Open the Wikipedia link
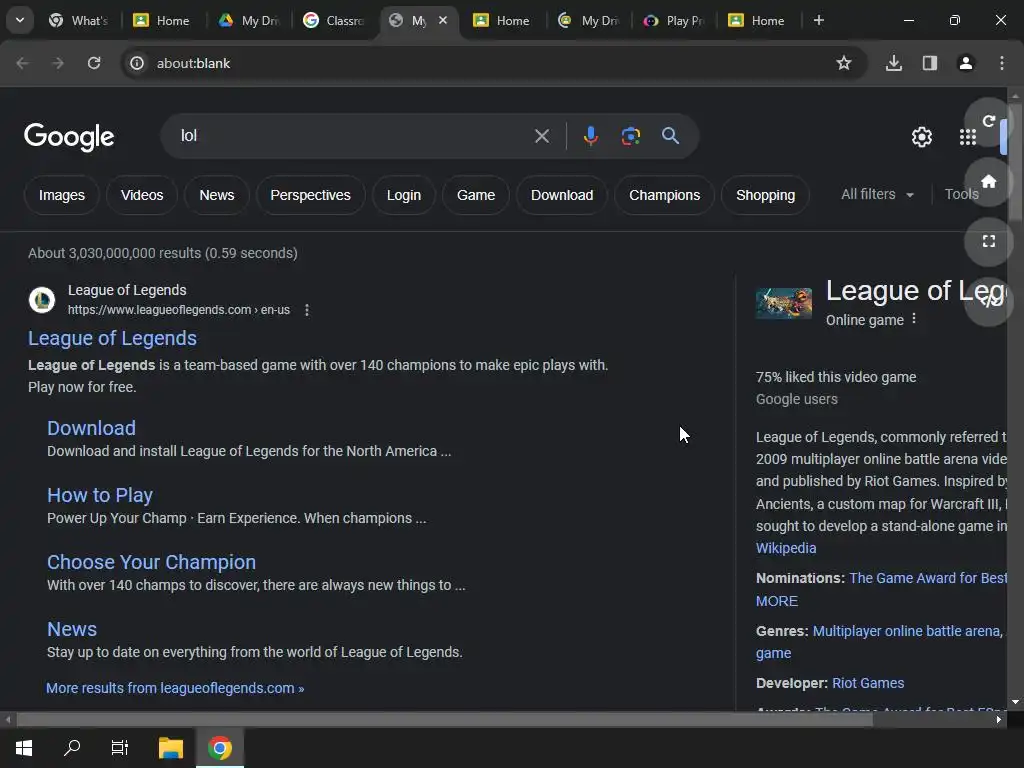1024x768 pixels. 786,548
